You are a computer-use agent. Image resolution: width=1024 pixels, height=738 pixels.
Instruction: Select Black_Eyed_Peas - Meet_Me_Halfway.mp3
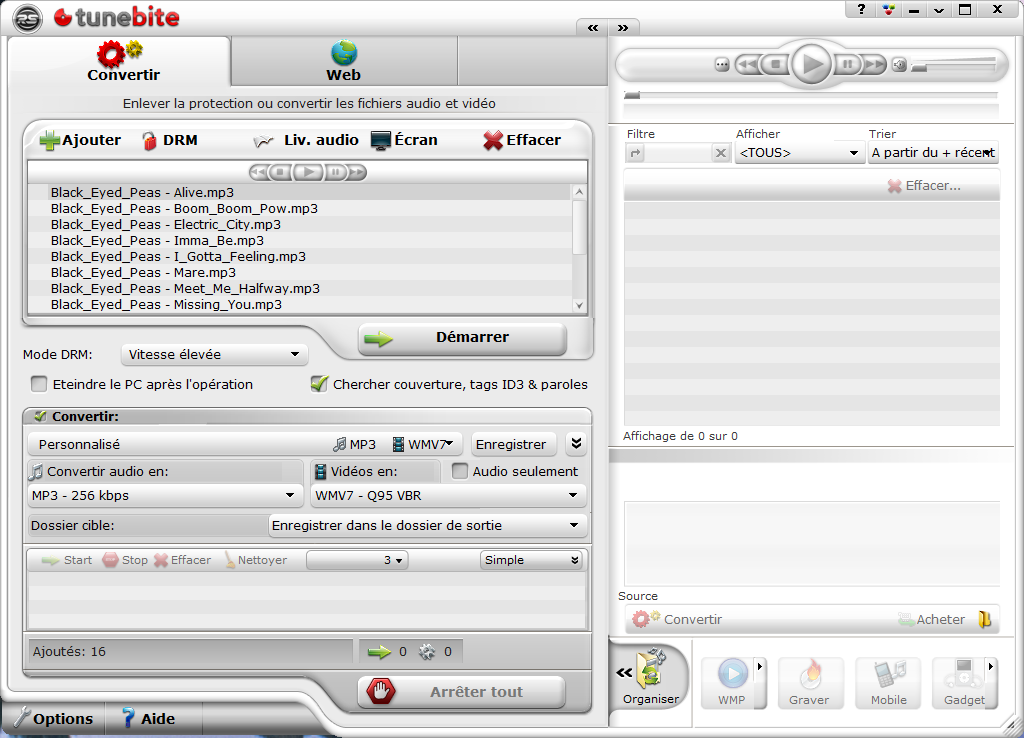[x=185, y=289]
